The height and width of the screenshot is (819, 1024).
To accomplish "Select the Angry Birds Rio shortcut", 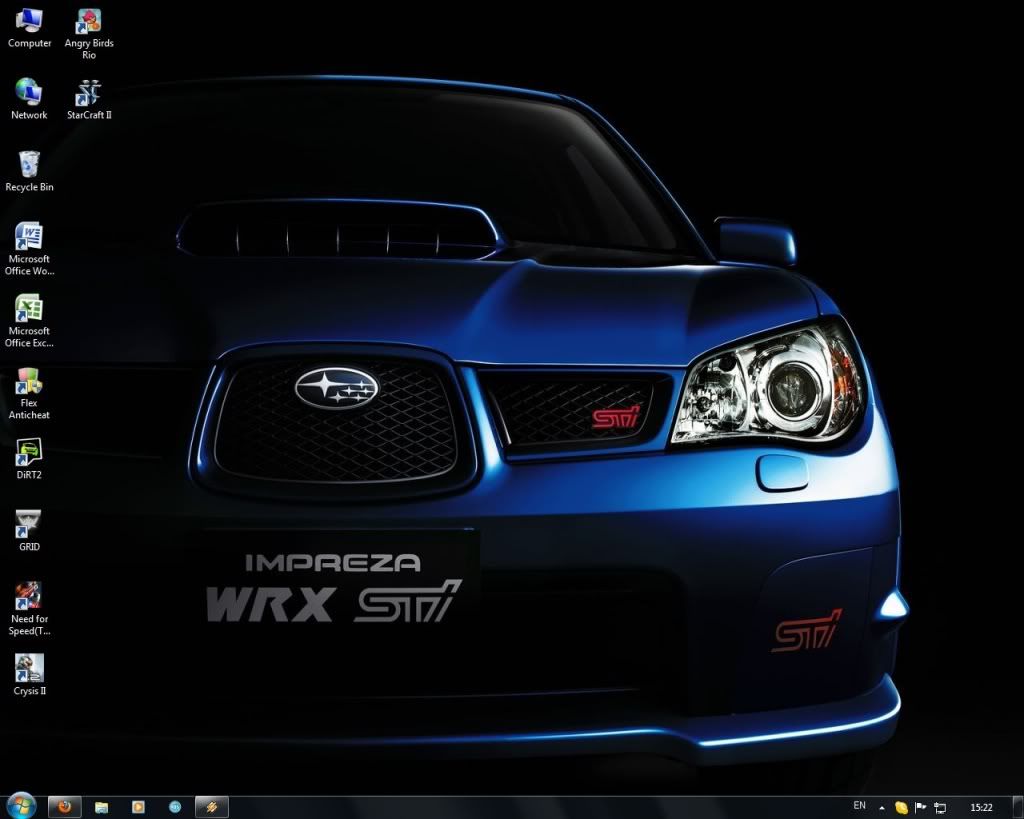I will click(89, 35).
